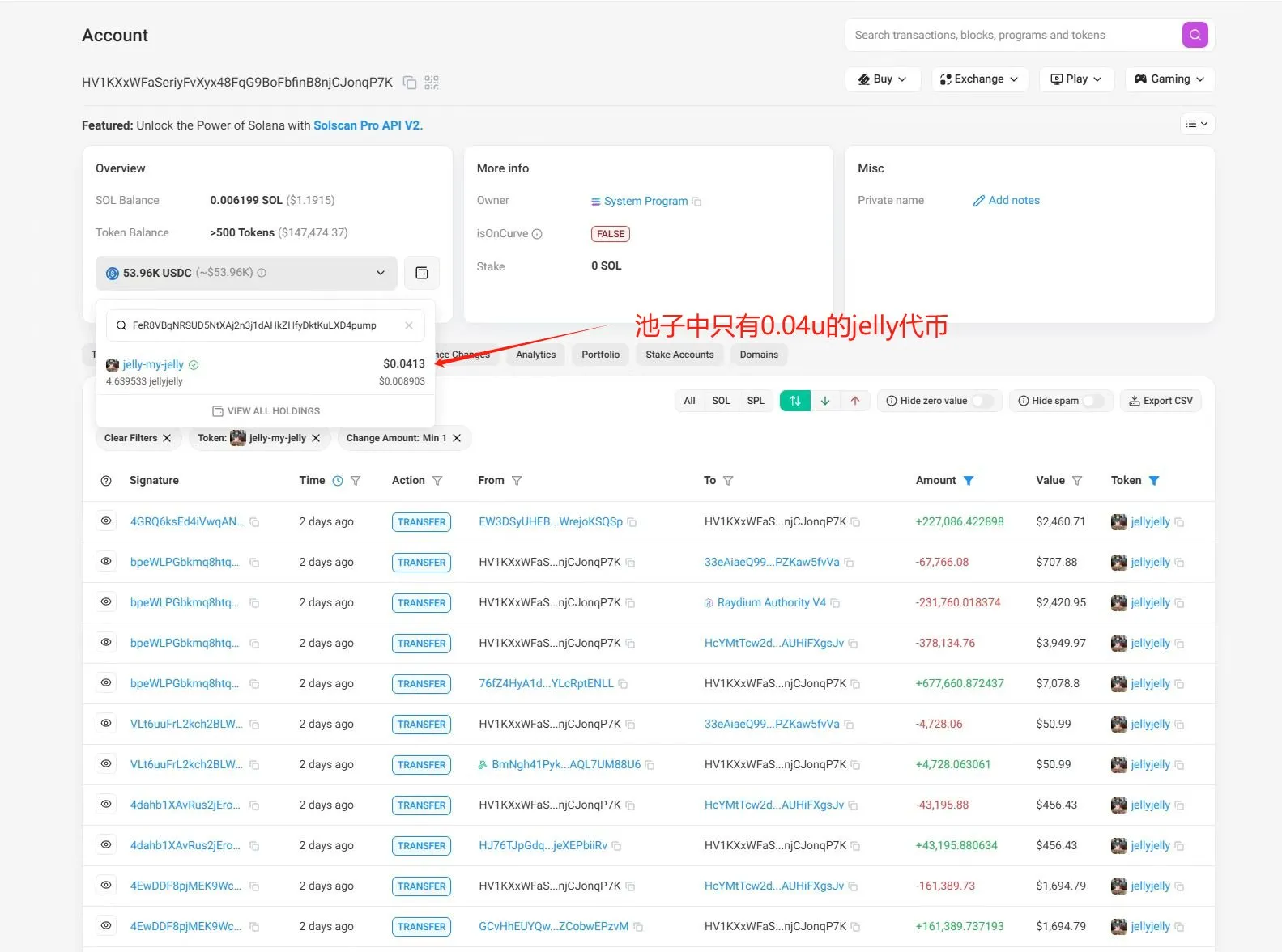Open the Token column filter funnel
Viewport: 1282px width, 952px height.
(1154, 481)
